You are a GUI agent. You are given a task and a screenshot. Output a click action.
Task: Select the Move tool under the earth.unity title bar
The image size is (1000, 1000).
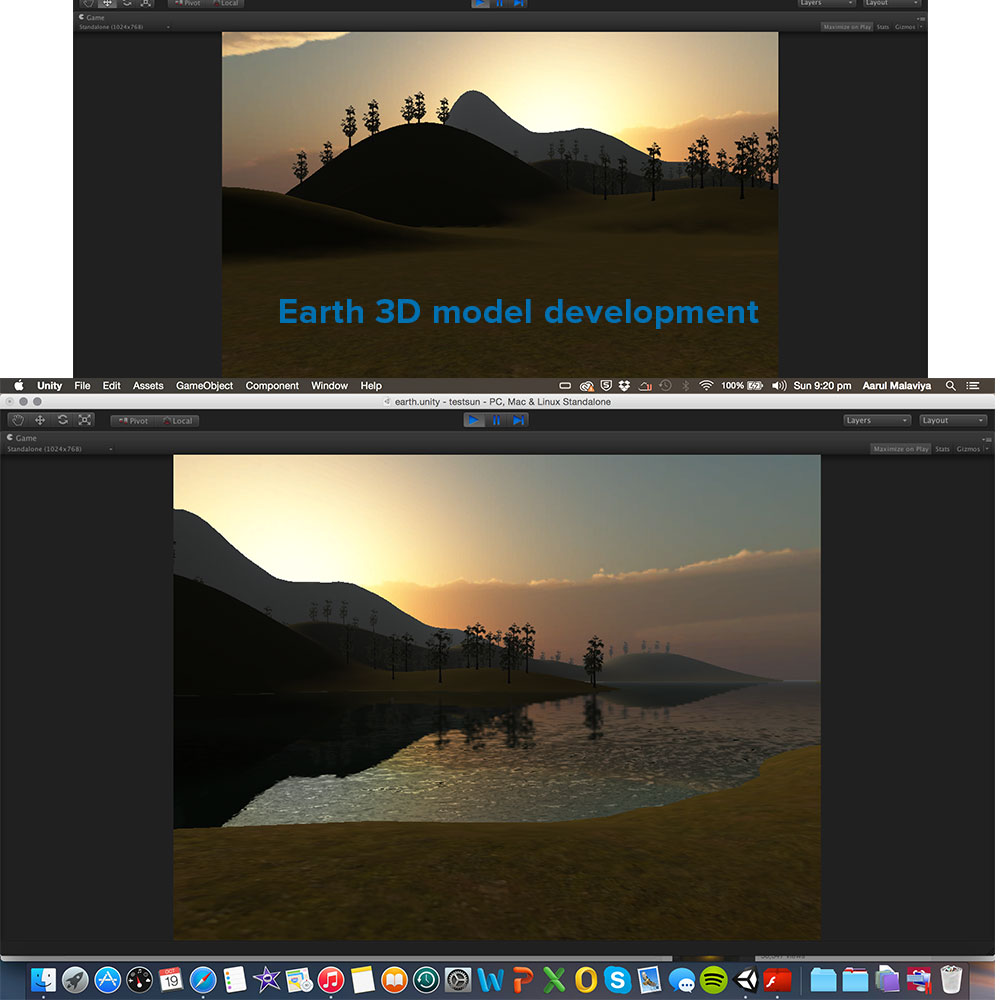(x=40, y=420)
